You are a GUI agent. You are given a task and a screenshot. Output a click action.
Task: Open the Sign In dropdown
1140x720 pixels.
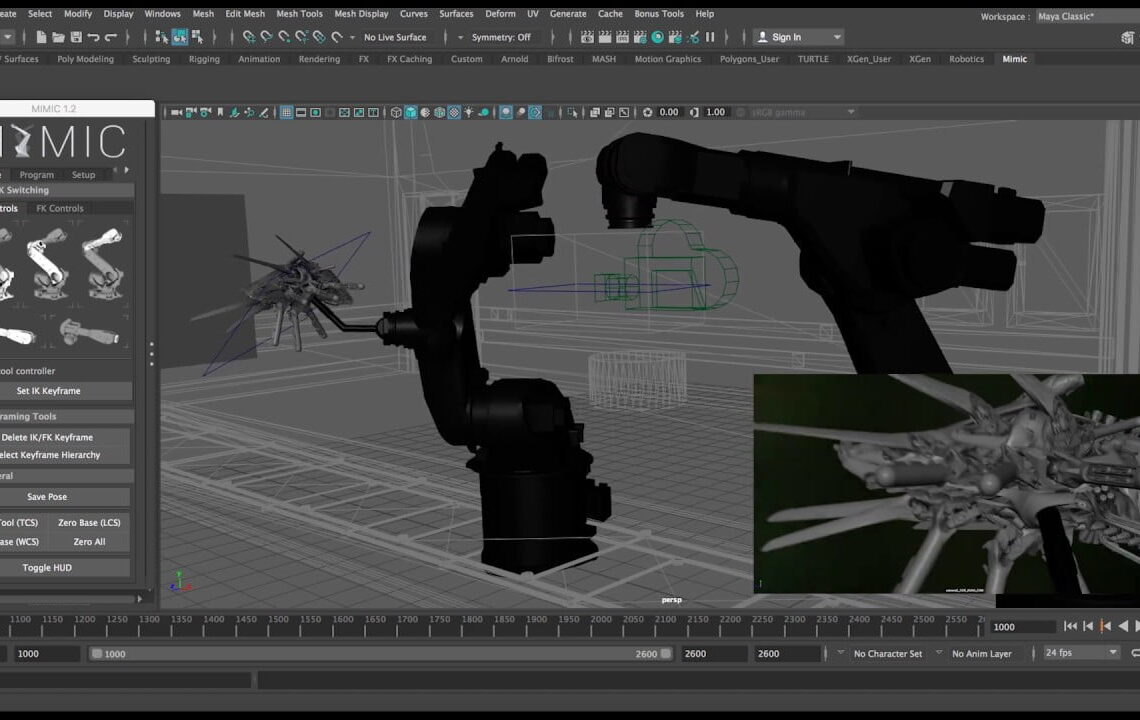click(797, 37)
